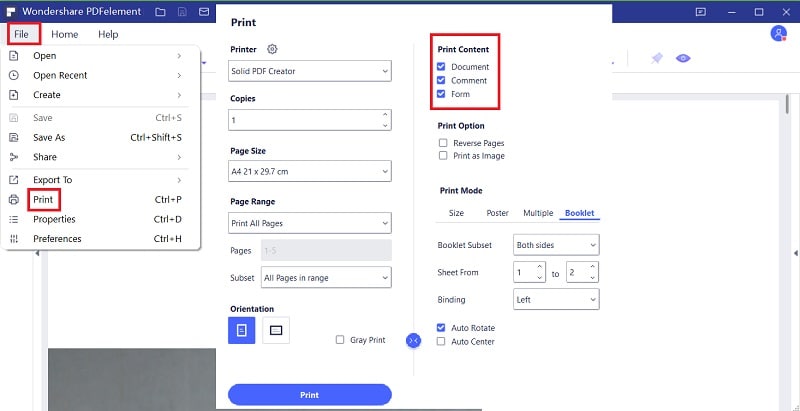Click the vertical scrollbar of document view
The height and width of the screenshot is (411, 800).
787,104
